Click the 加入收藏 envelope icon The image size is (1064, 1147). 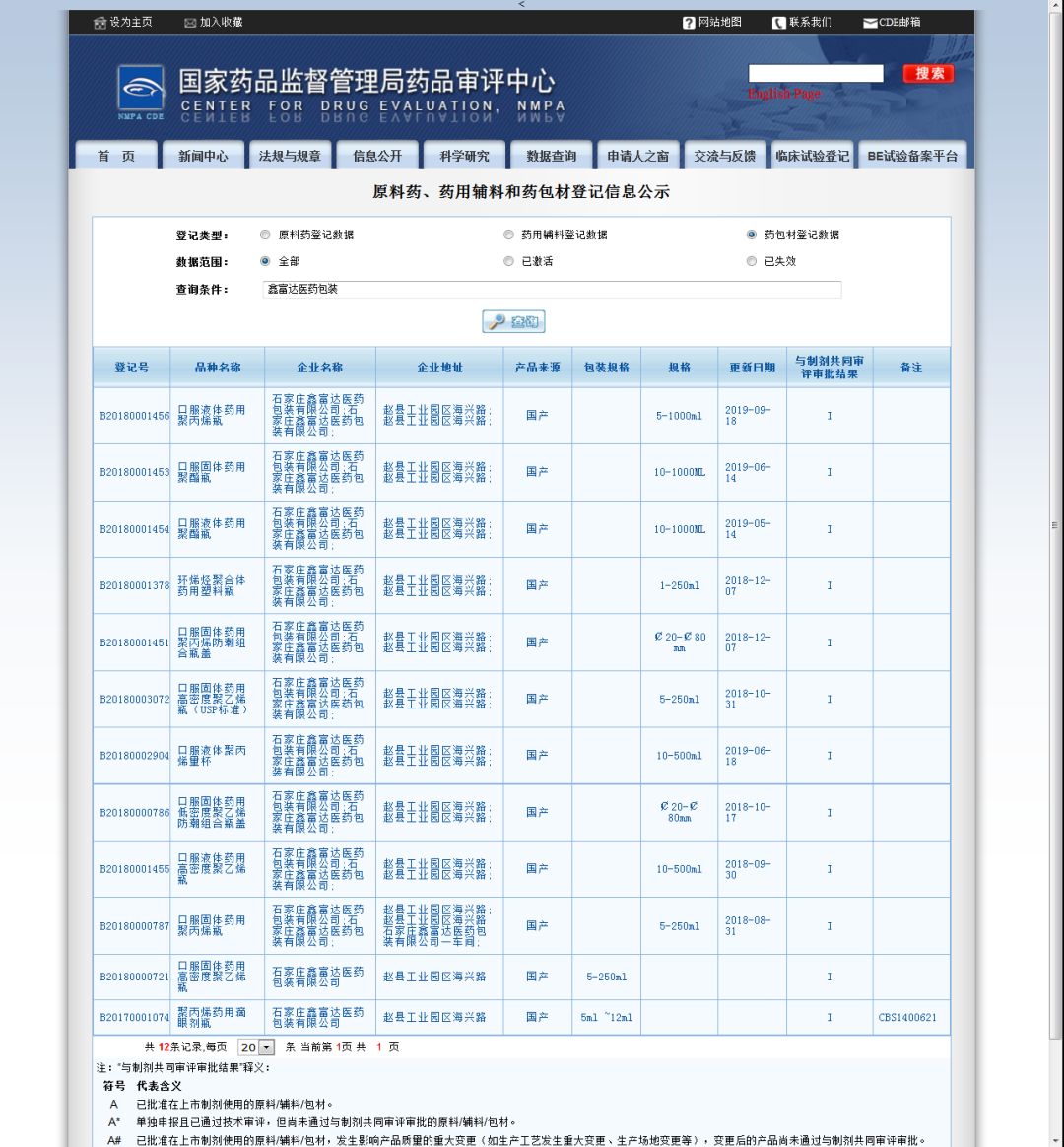coord(190,23)
